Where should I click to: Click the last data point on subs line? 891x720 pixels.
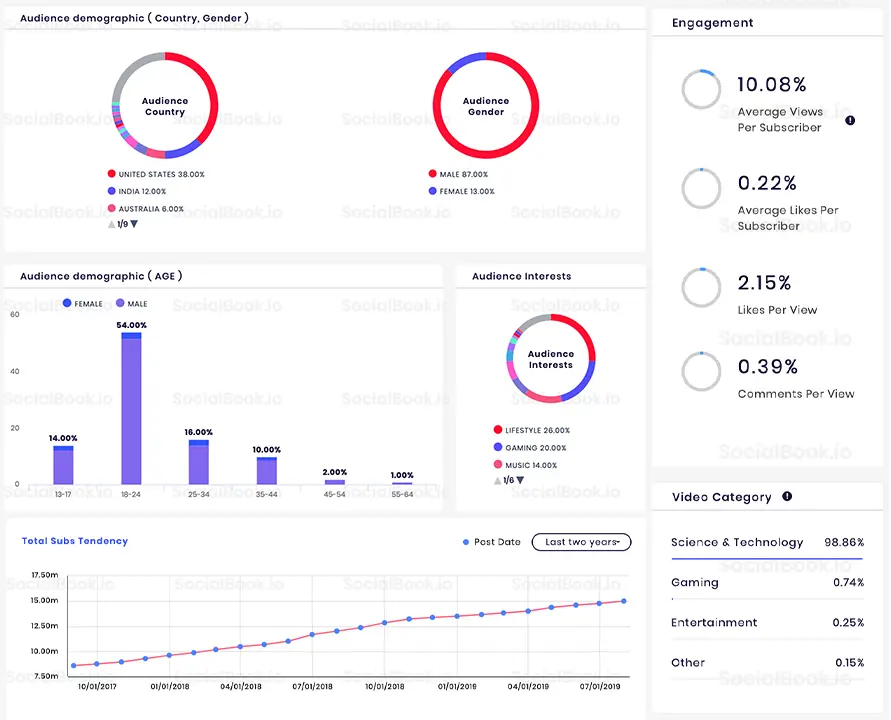pos(624,601)
